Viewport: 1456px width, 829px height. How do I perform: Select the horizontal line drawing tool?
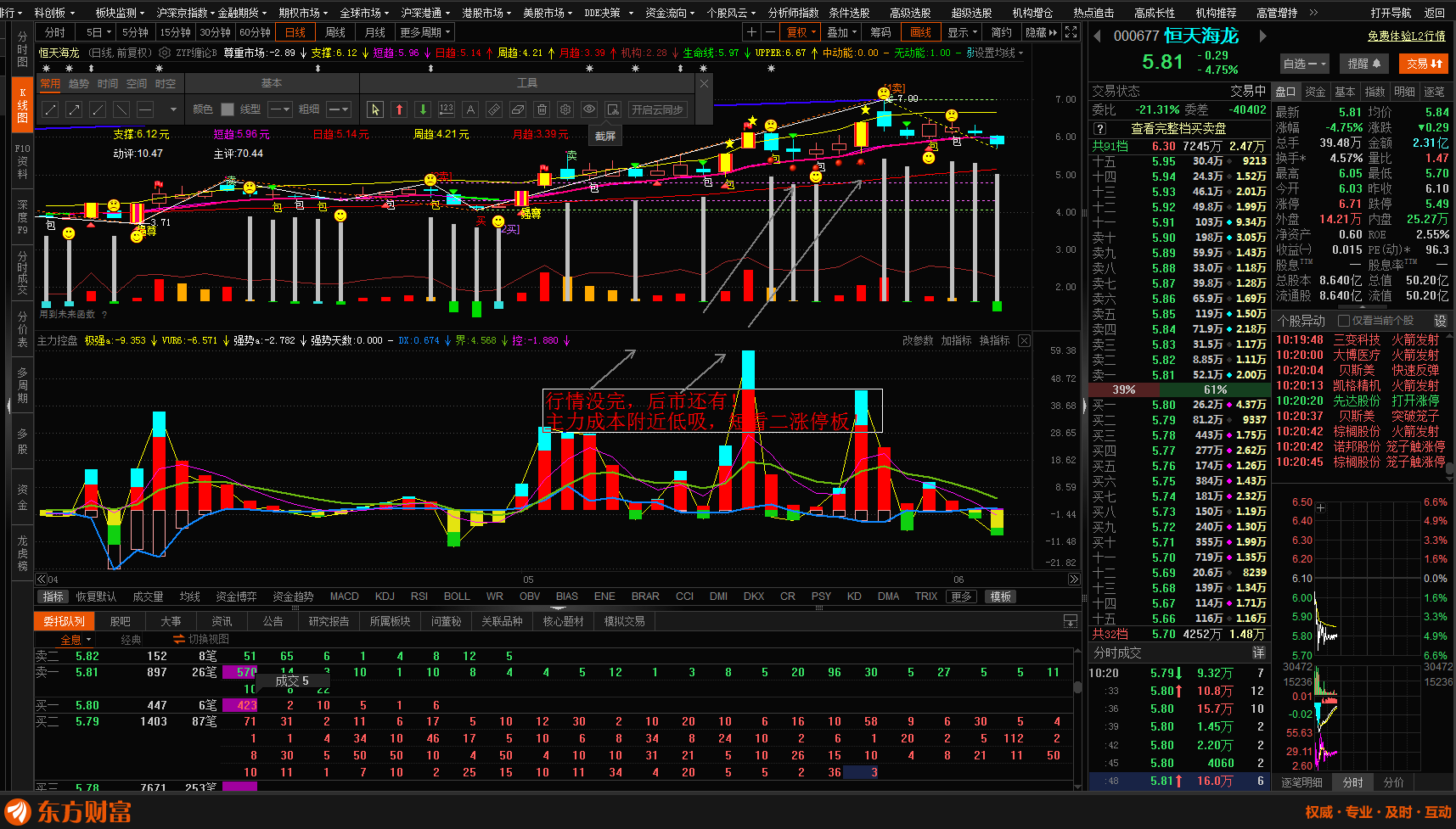tap(145, 109)
